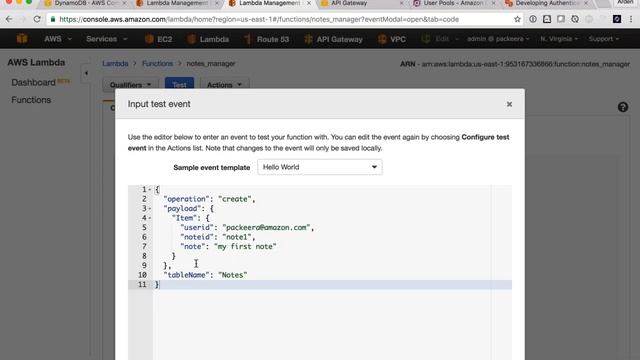Open Functions in the Lambda sidebar

click(x=31, y=100)
